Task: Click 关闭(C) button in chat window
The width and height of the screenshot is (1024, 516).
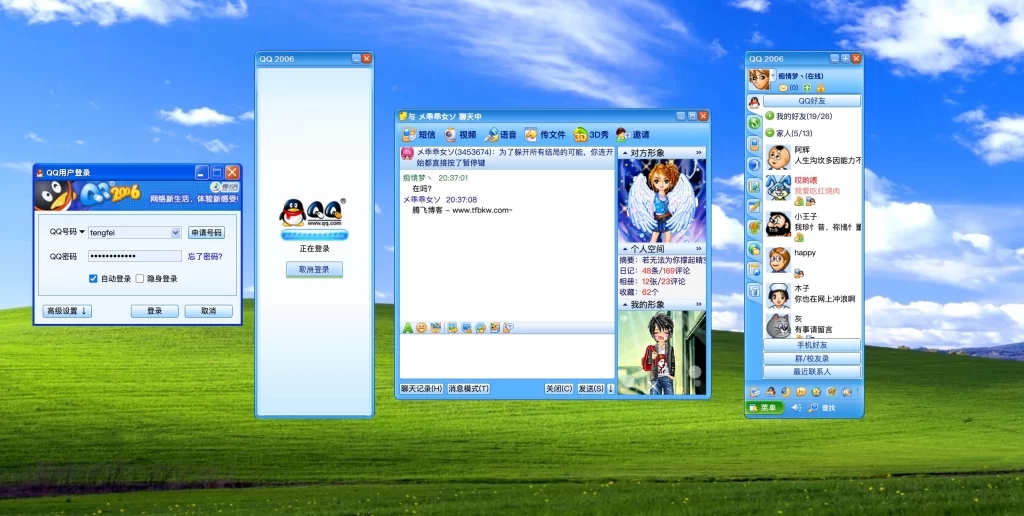Action: click(x=559, y=389)
